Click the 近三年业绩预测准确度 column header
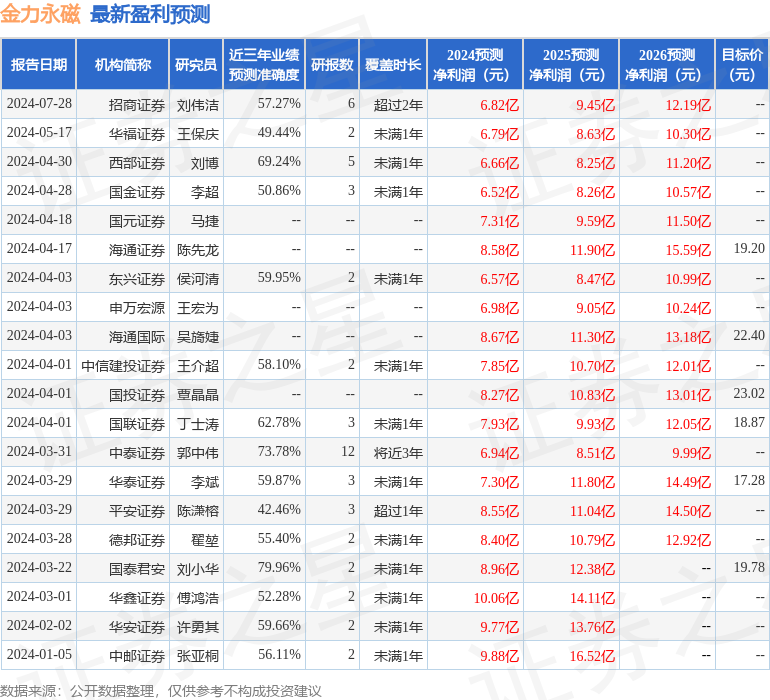Image resolution: width=770 pixels, height=700 pixels. click(x=264, y=64)
